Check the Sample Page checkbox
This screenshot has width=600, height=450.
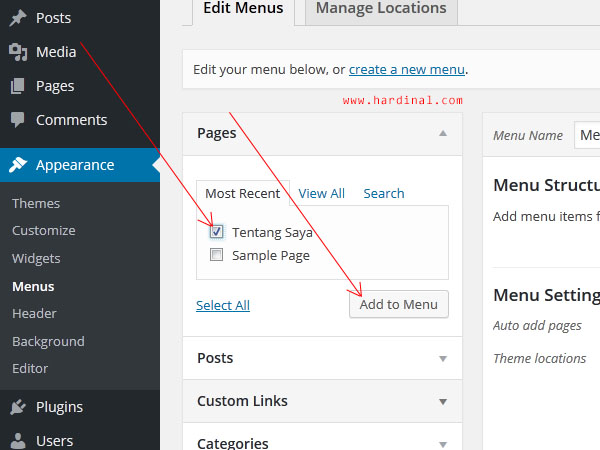(216, 255)
